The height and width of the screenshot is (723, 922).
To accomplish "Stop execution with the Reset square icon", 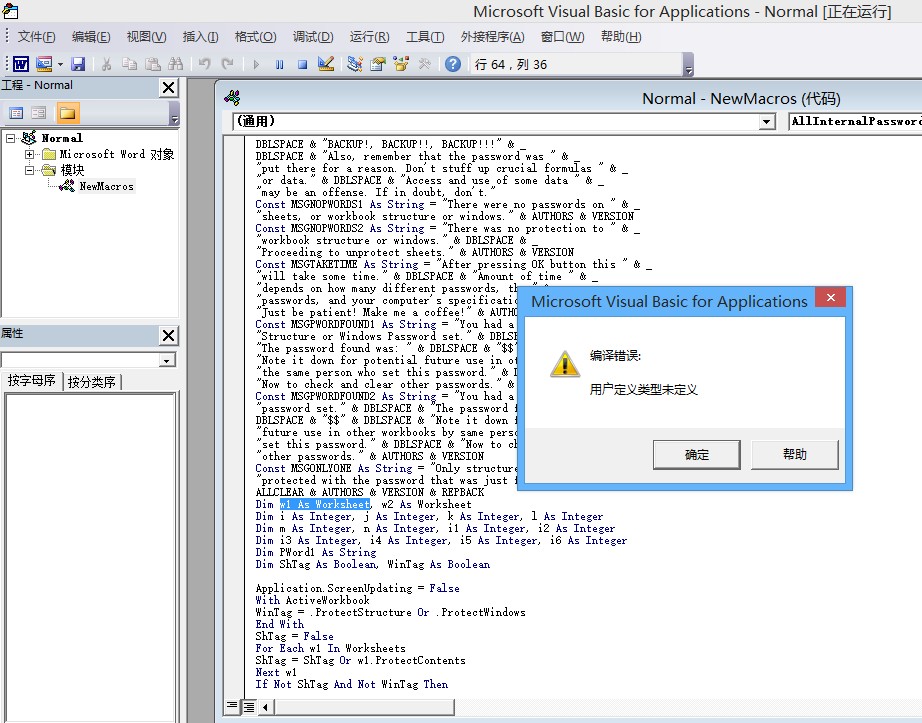I will [x=302, y=63].
